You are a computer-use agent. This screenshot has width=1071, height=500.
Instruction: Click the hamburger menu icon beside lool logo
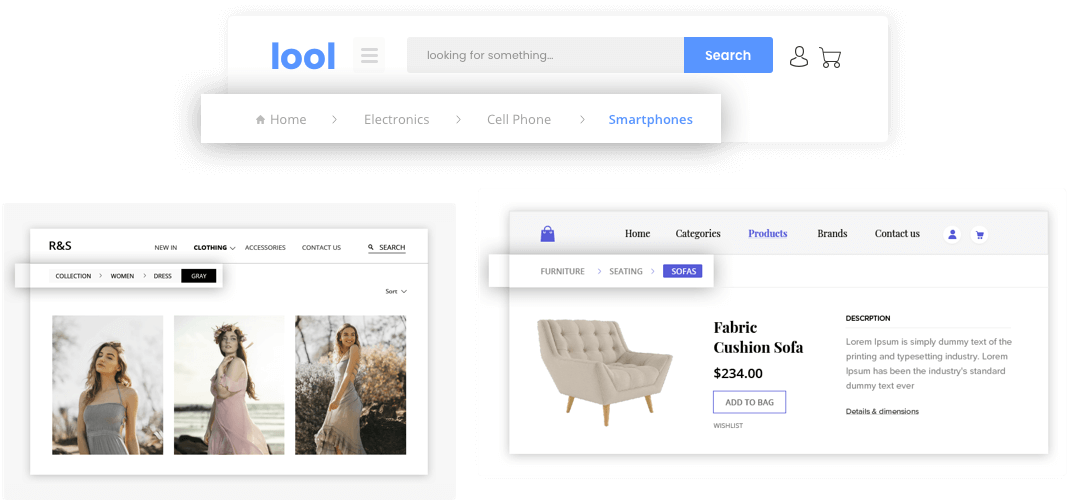tap(369, 55)
